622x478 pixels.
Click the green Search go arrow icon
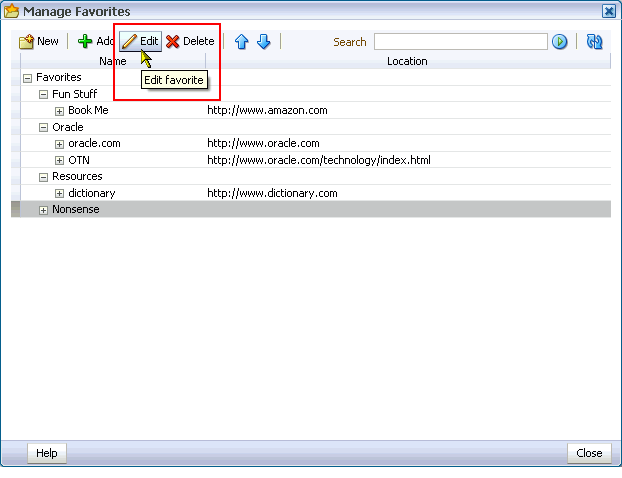click(559, 42)
